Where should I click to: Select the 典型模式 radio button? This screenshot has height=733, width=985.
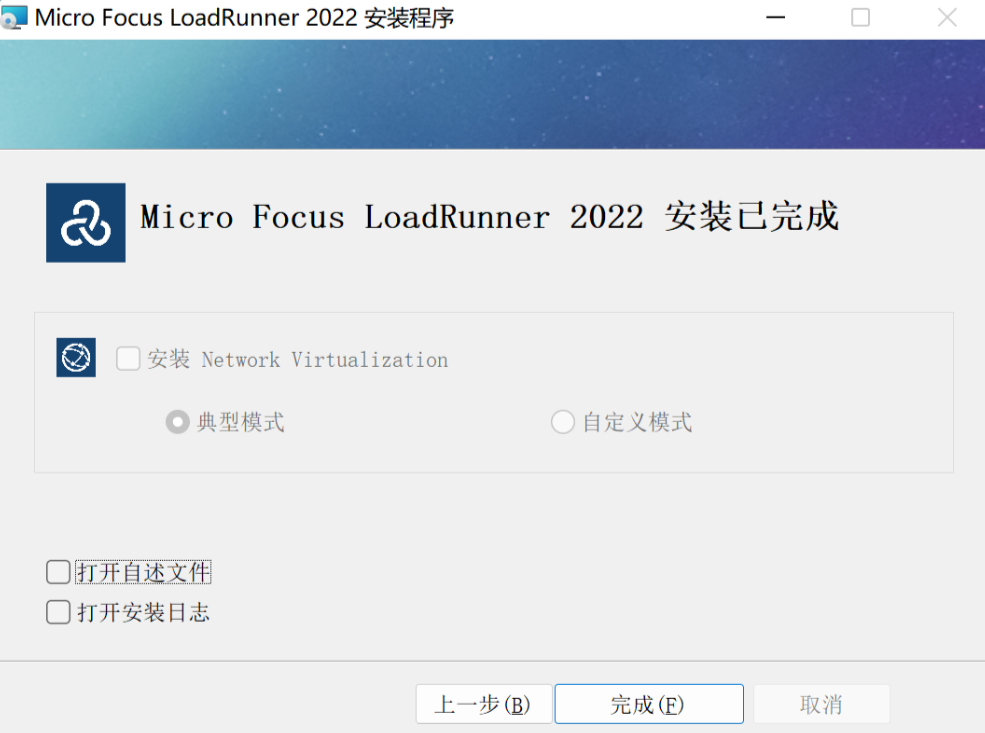click(178, 422)
